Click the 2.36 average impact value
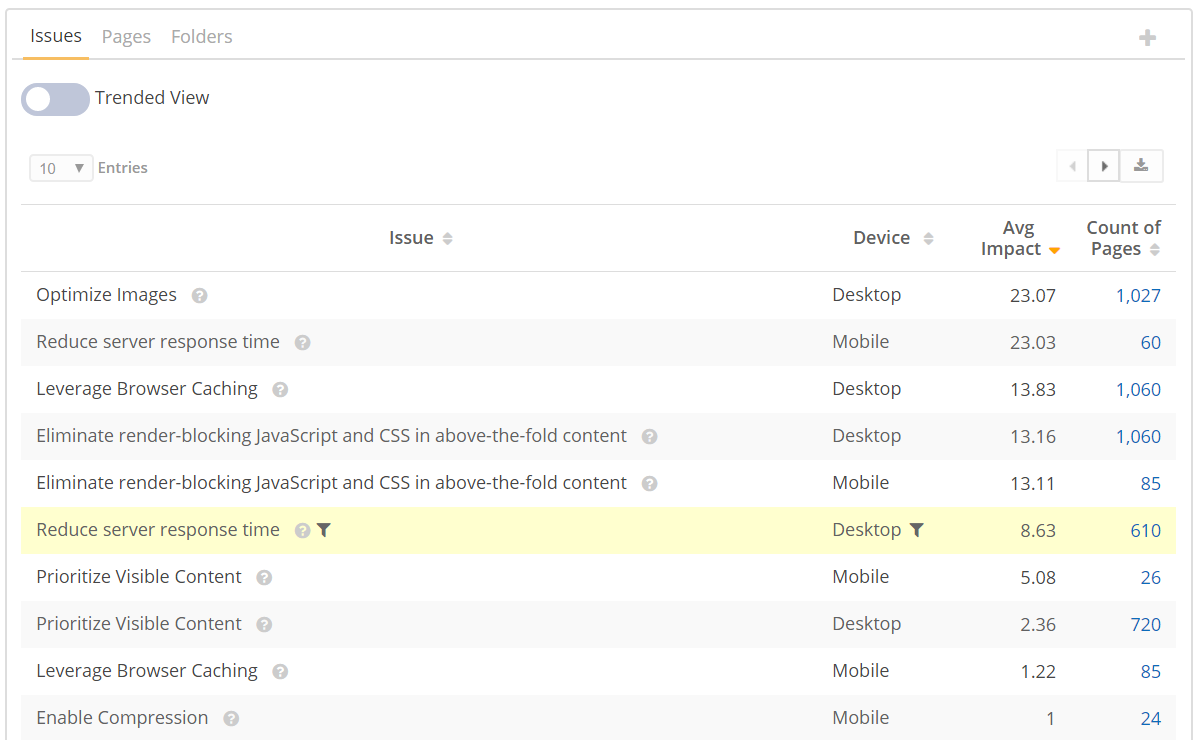The image size is (1202, 740). point(1038,625)
